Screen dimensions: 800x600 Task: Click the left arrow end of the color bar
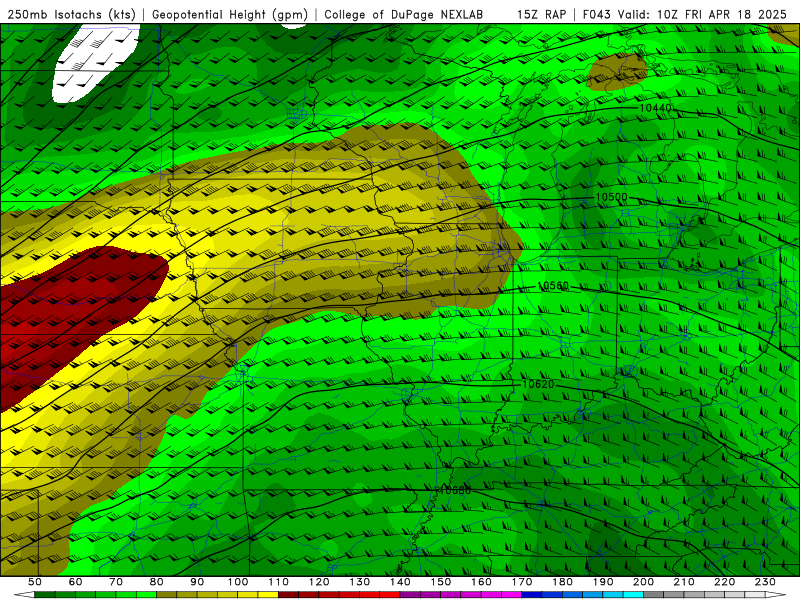[x=23, y=595]
